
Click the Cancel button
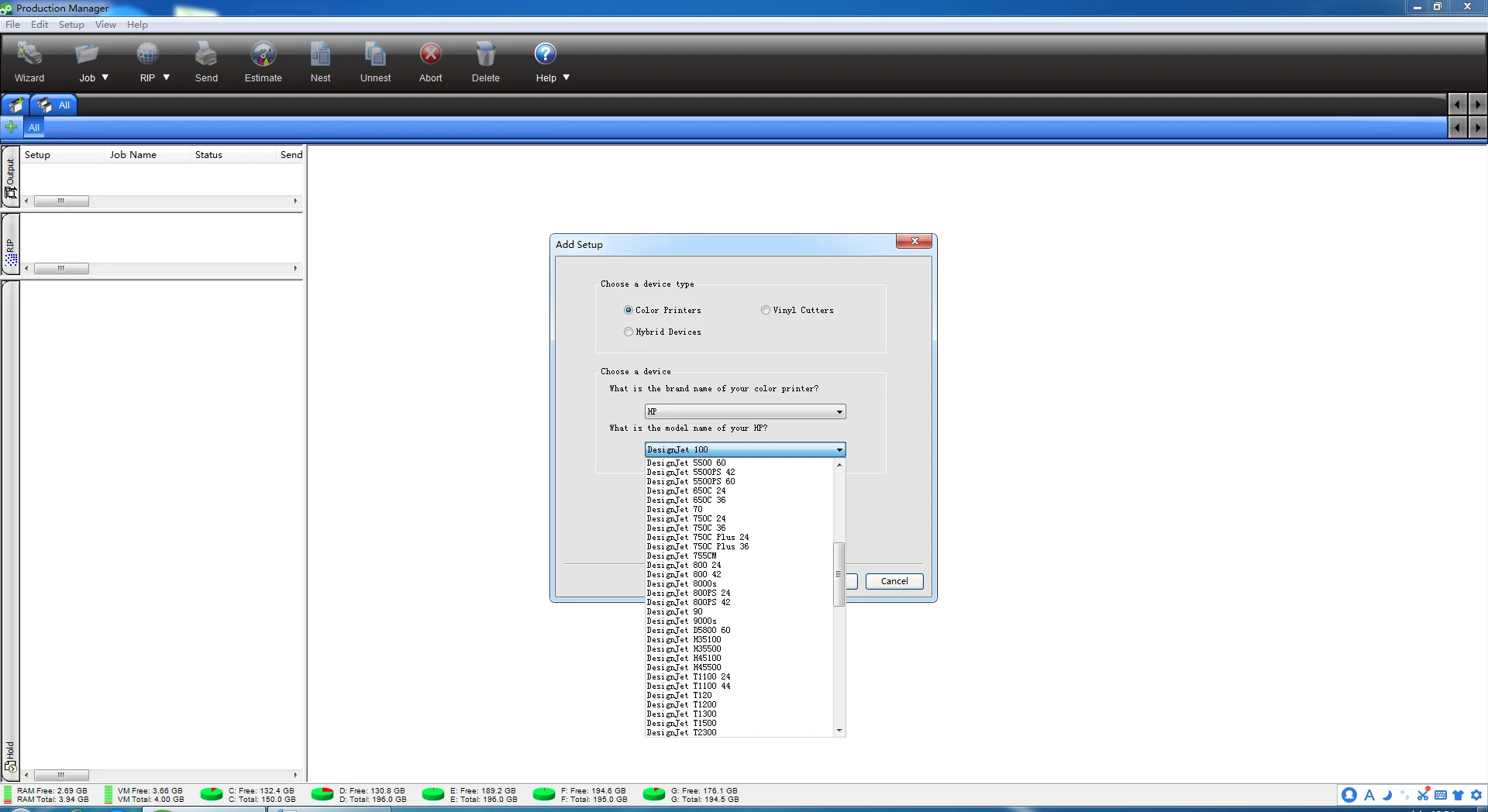click(894, 581)
